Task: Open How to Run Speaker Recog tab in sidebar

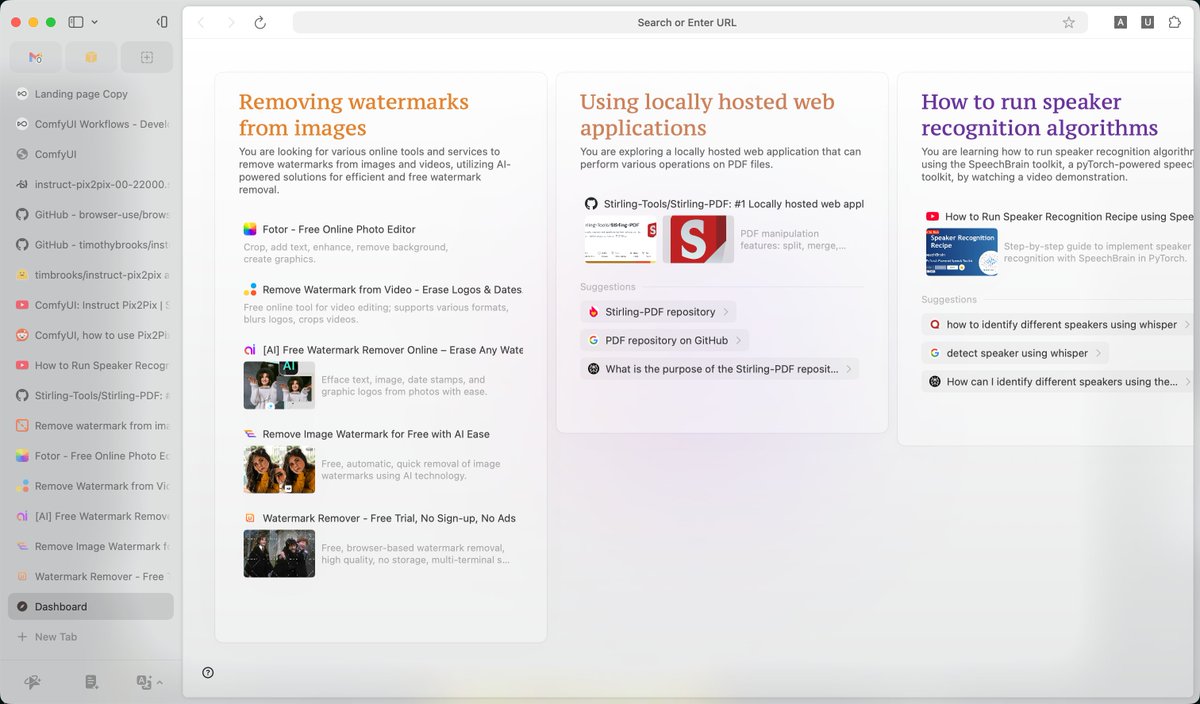Action: tap(91, 365)
